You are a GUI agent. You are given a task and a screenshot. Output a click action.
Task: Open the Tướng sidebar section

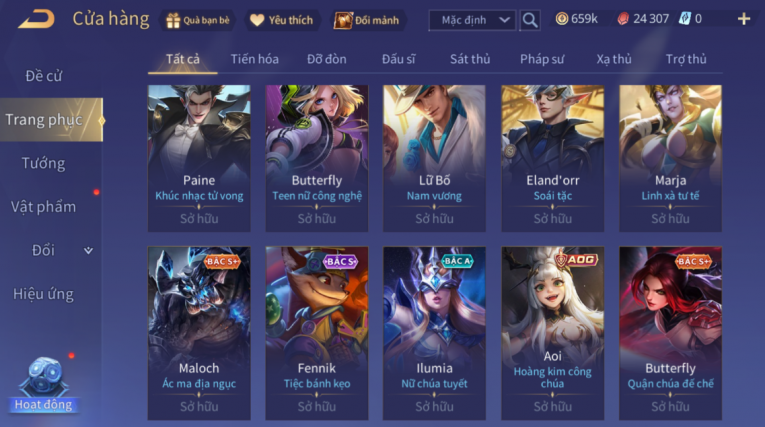pyautogui.click(x=43, y=163)
